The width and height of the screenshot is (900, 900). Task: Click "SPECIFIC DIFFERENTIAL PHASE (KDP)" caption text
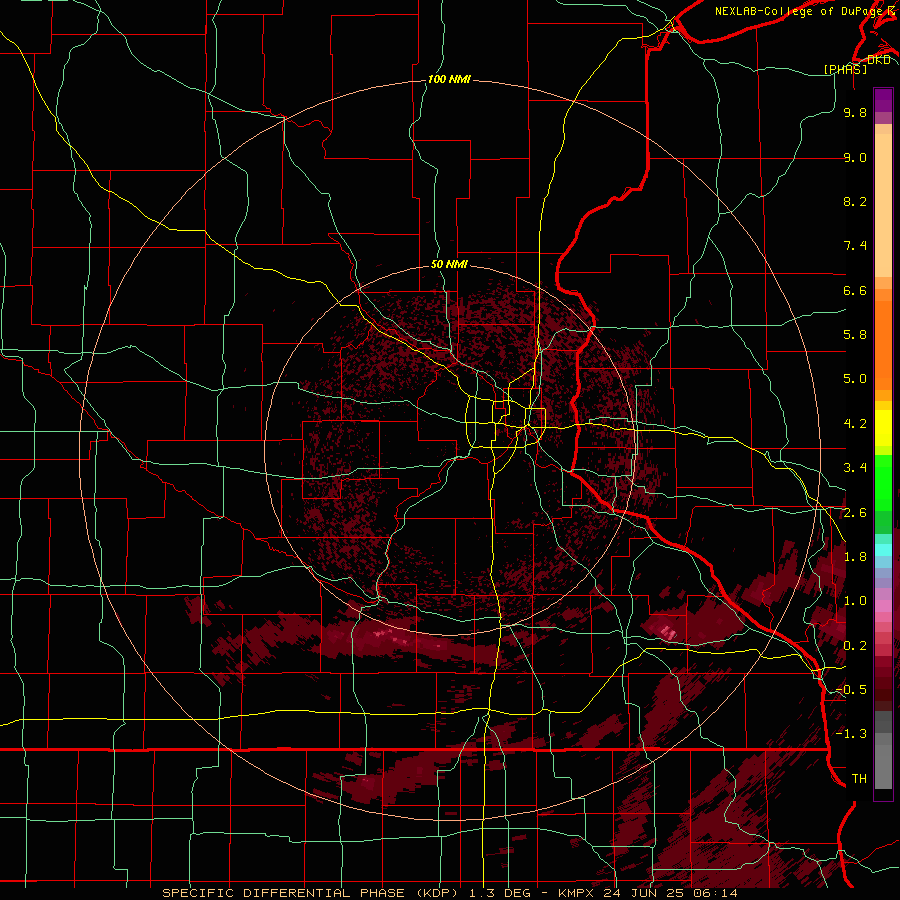point(312,893)
